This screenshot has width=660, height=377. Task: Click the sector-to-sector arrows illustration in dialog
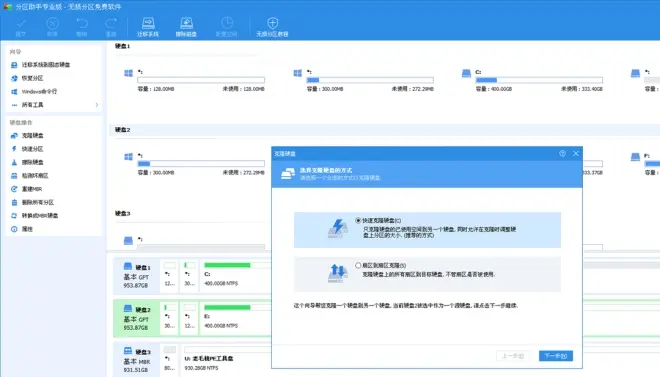tap(338, 273)
